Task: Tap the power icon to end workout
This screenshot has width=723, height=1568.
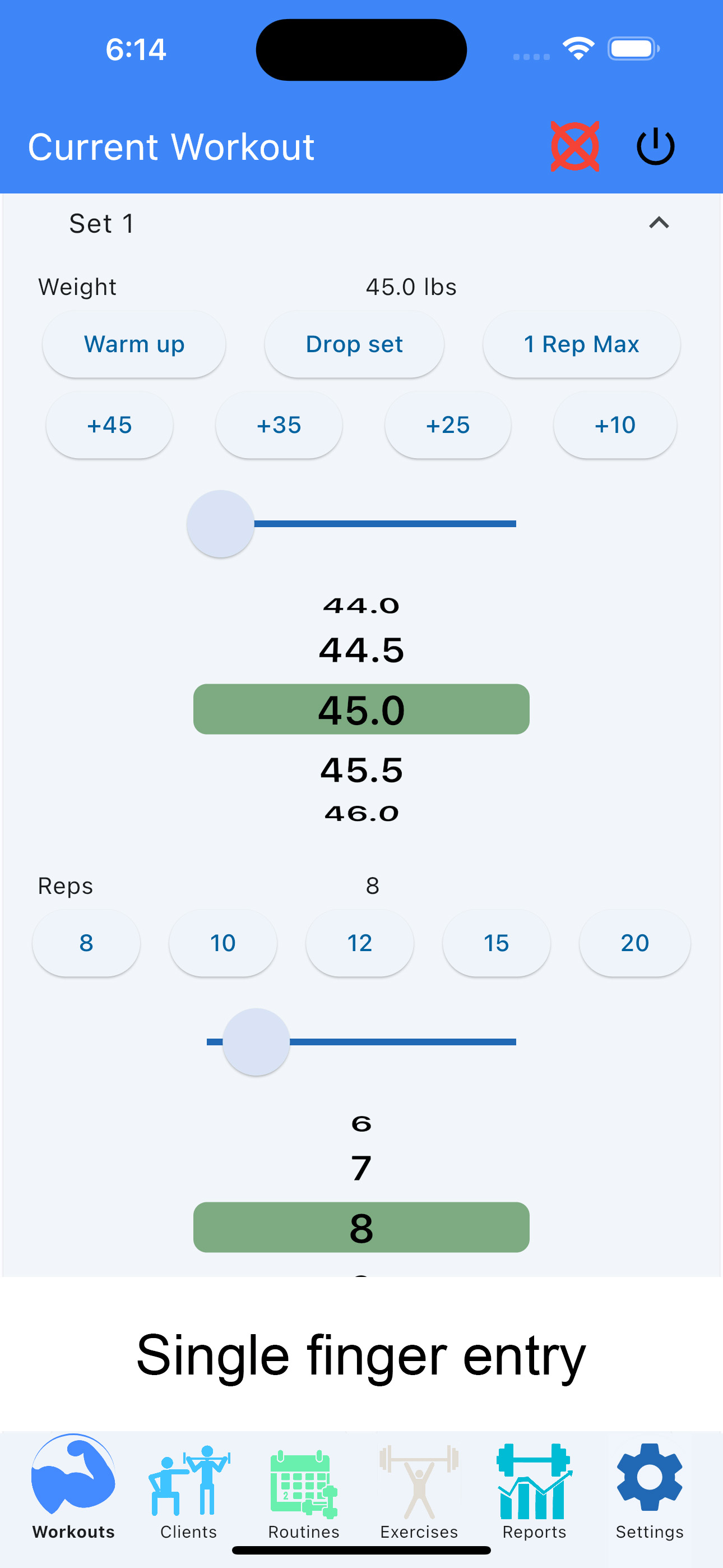Action: pyautogui.click(x=655, y=147)
